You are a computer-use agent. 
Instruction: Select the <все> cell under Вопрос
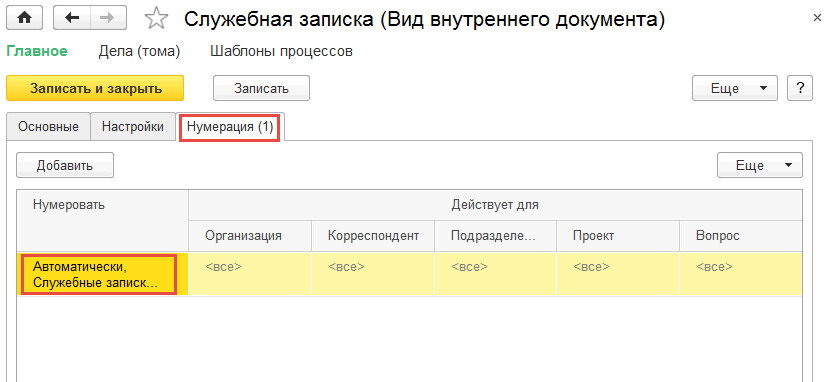(x=741, y=273)
